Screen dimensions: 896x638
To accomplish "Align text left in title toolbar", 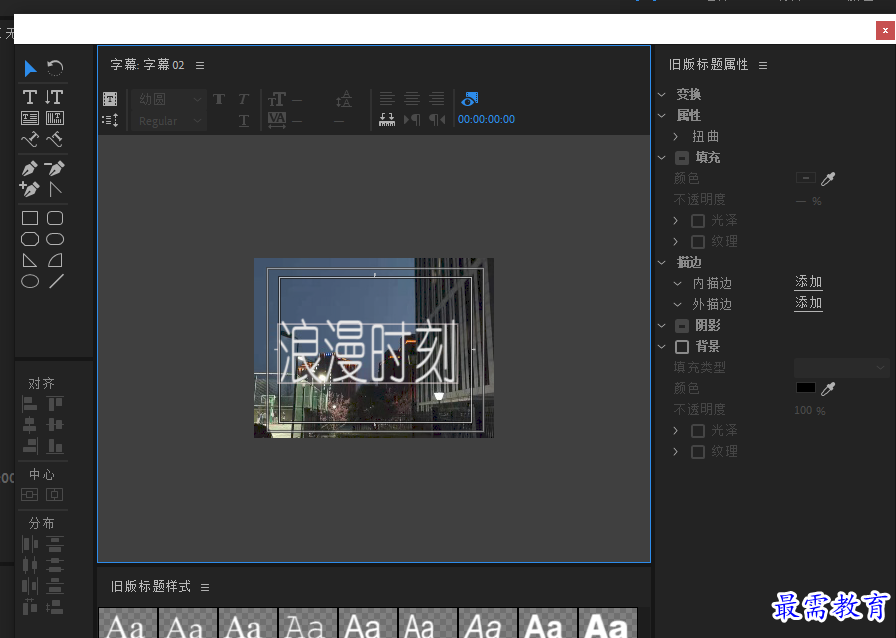I will (x=387, y=98).
